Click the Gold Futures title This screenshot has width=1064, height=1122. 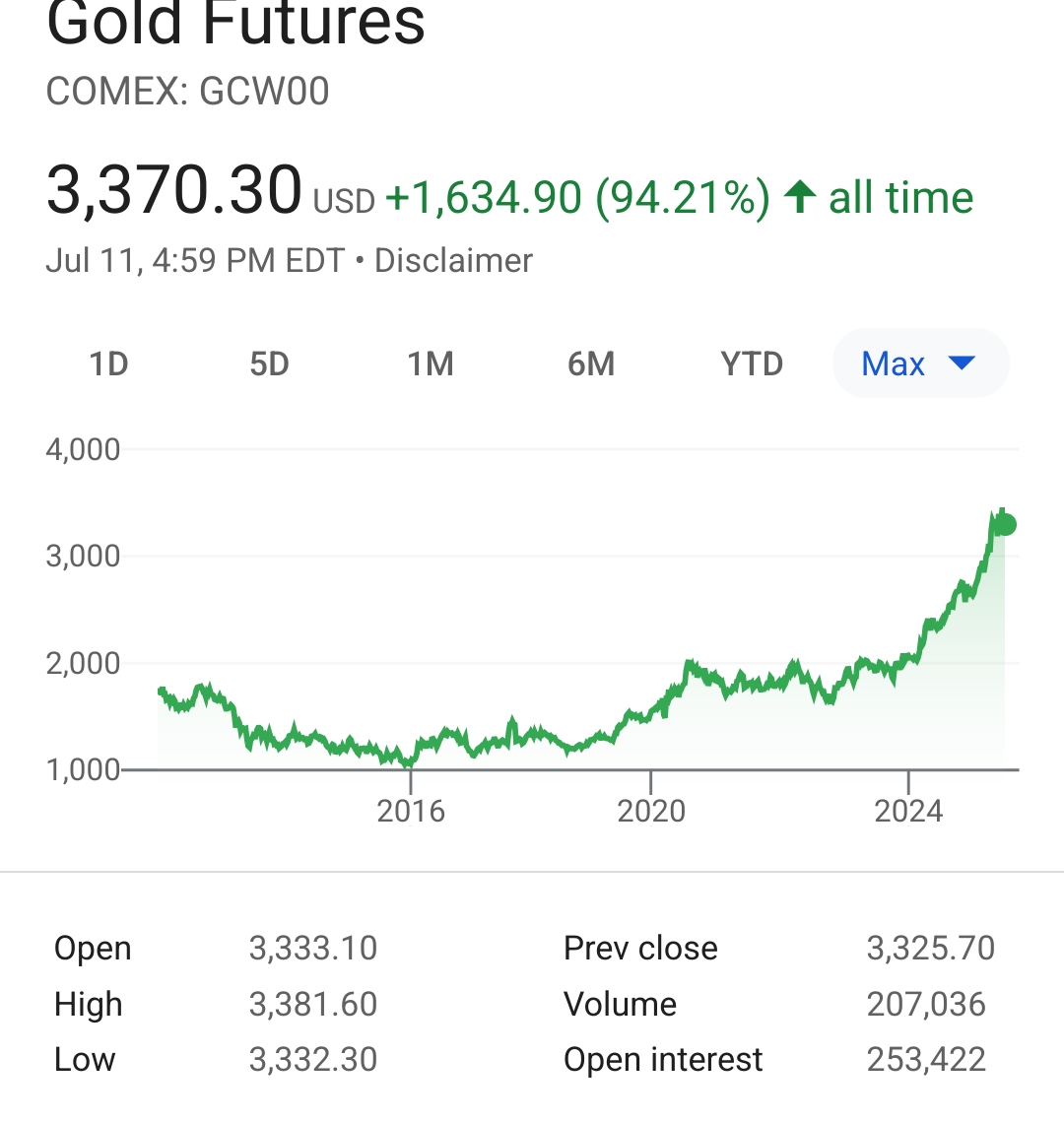click(x=236, y=24)
